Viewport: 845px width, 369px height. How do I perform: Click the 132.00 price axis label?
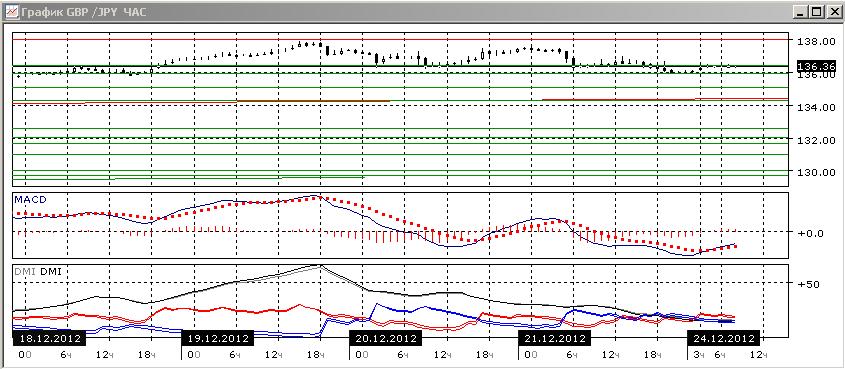point(817,140)
